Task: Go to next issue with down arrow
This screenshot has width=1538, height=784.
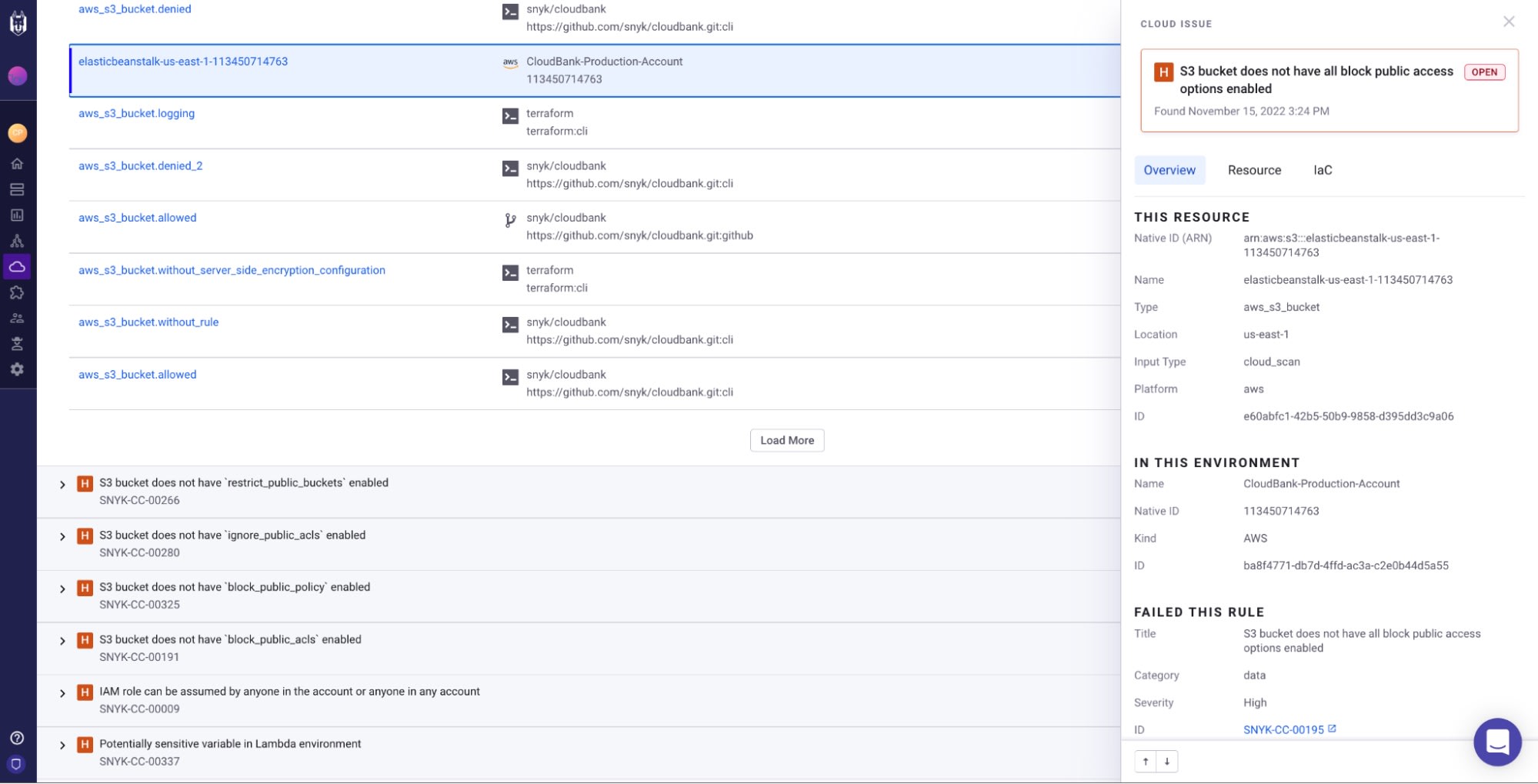Action: point(1167,762)
